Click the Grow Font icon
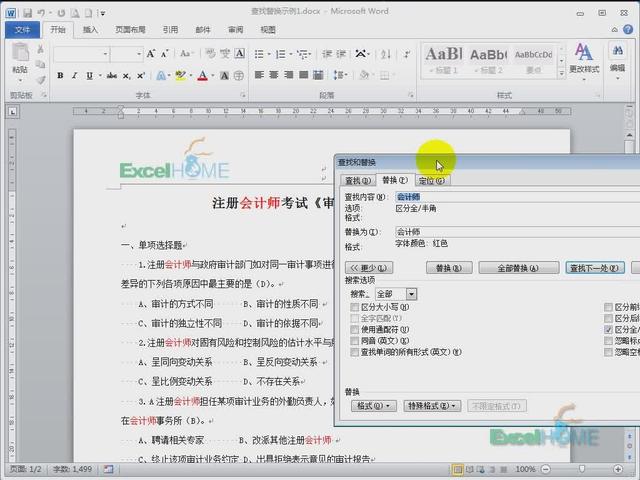 151,53
